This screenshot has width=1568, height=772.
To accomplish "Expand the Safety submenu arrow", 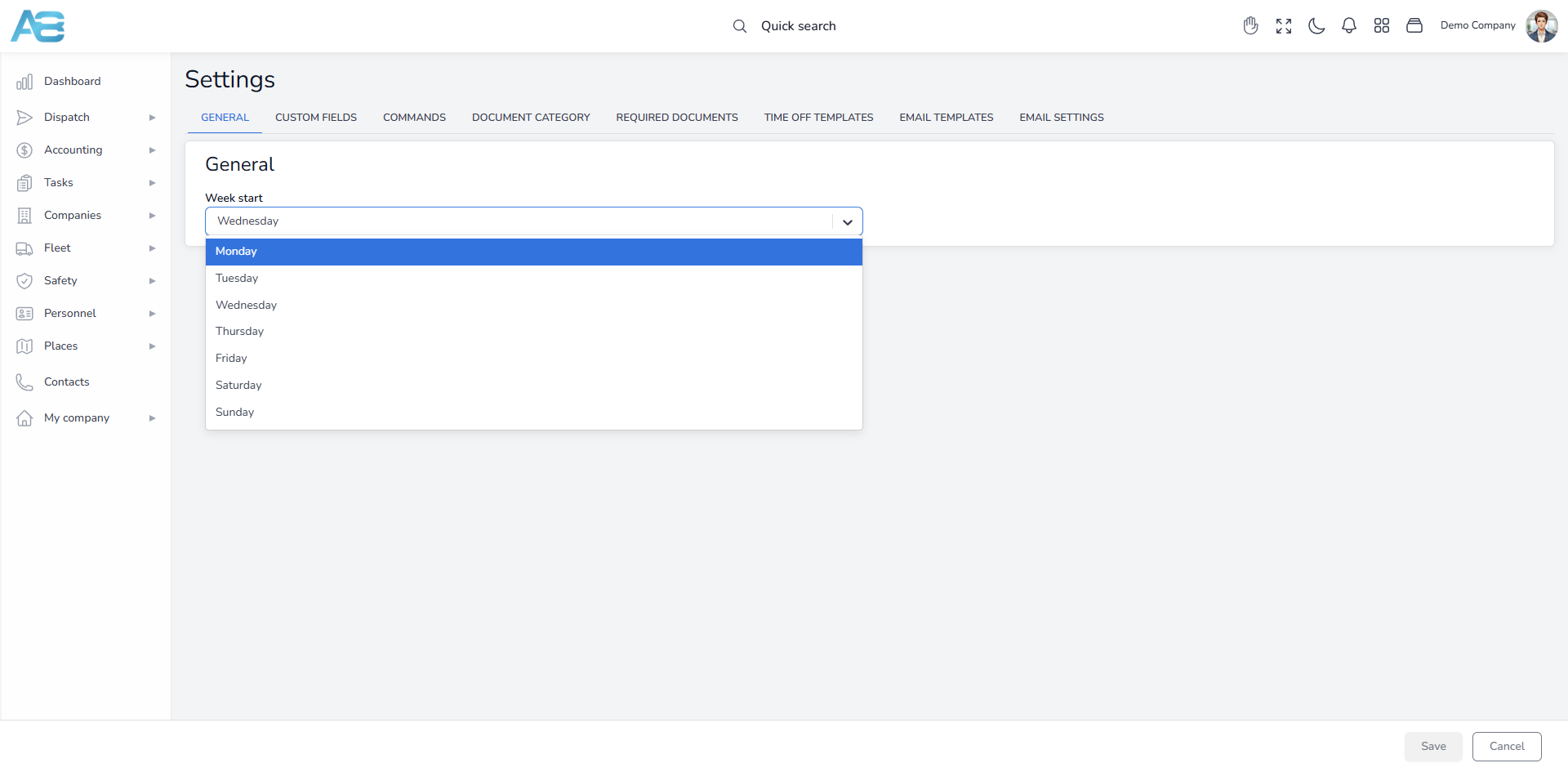I will point(152,281).
